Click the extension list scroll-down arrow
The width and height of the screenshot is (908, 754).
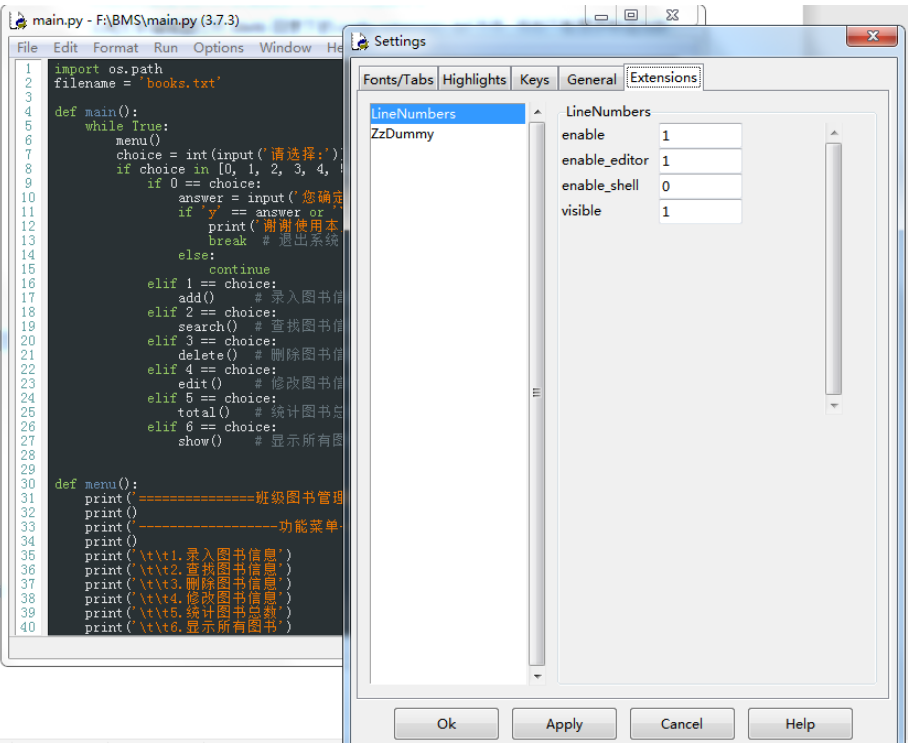[537, 676]
